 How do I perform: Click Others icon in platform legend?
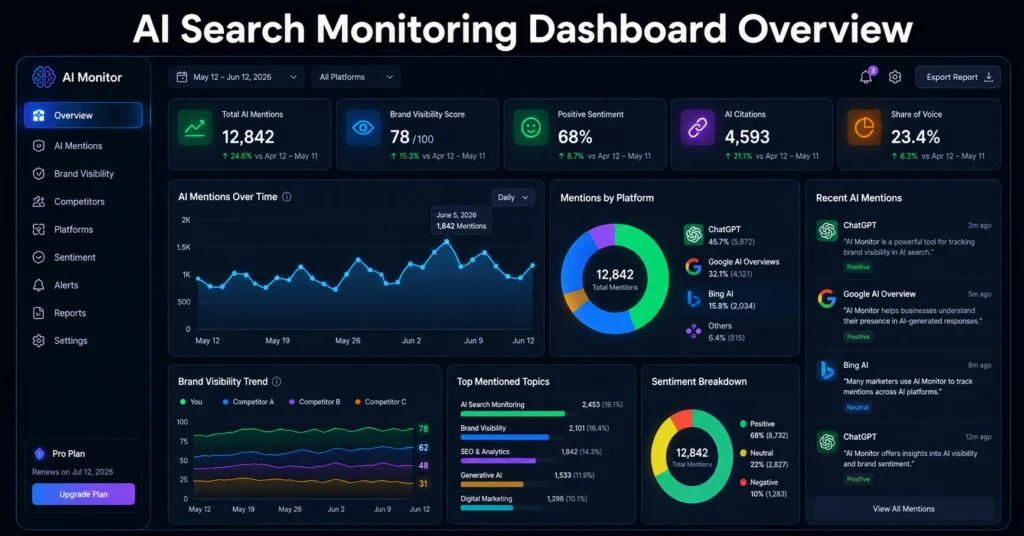pyautogui.click(x=694, y=331)
